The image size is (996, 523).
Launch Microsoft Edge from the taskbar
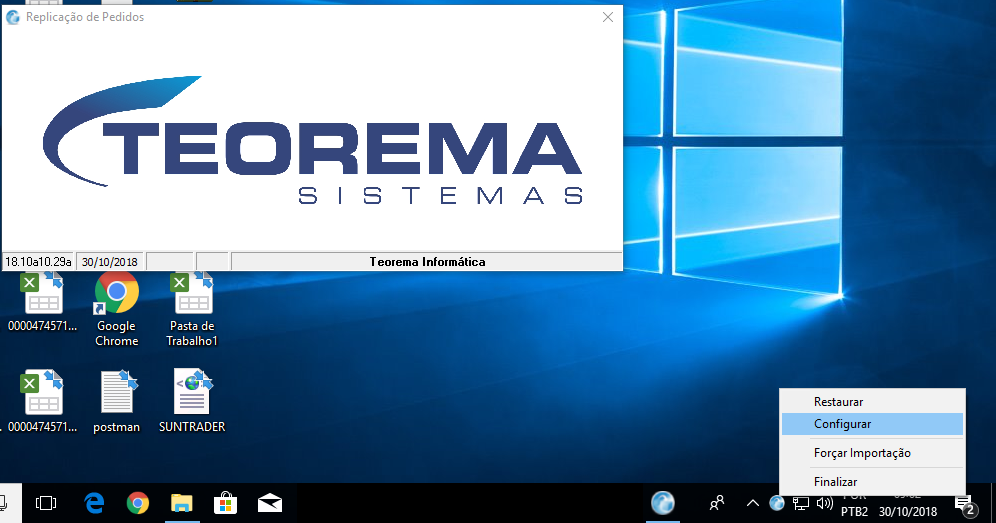coord(94,503)
